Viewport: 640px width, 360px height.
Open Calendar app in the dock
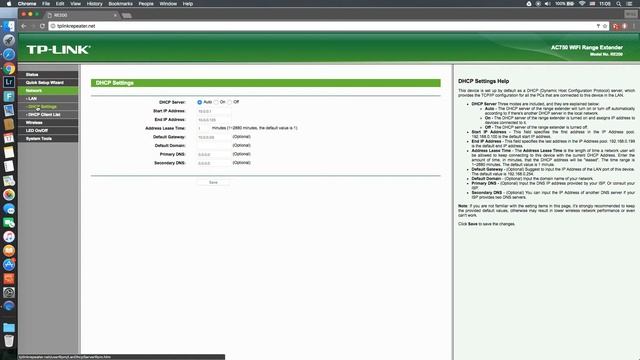[9, 138]
